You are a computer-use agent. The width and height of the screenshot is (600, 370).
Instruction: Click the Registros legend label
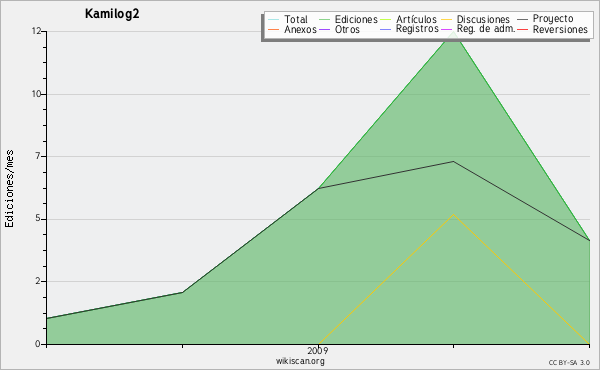[417, 29]
